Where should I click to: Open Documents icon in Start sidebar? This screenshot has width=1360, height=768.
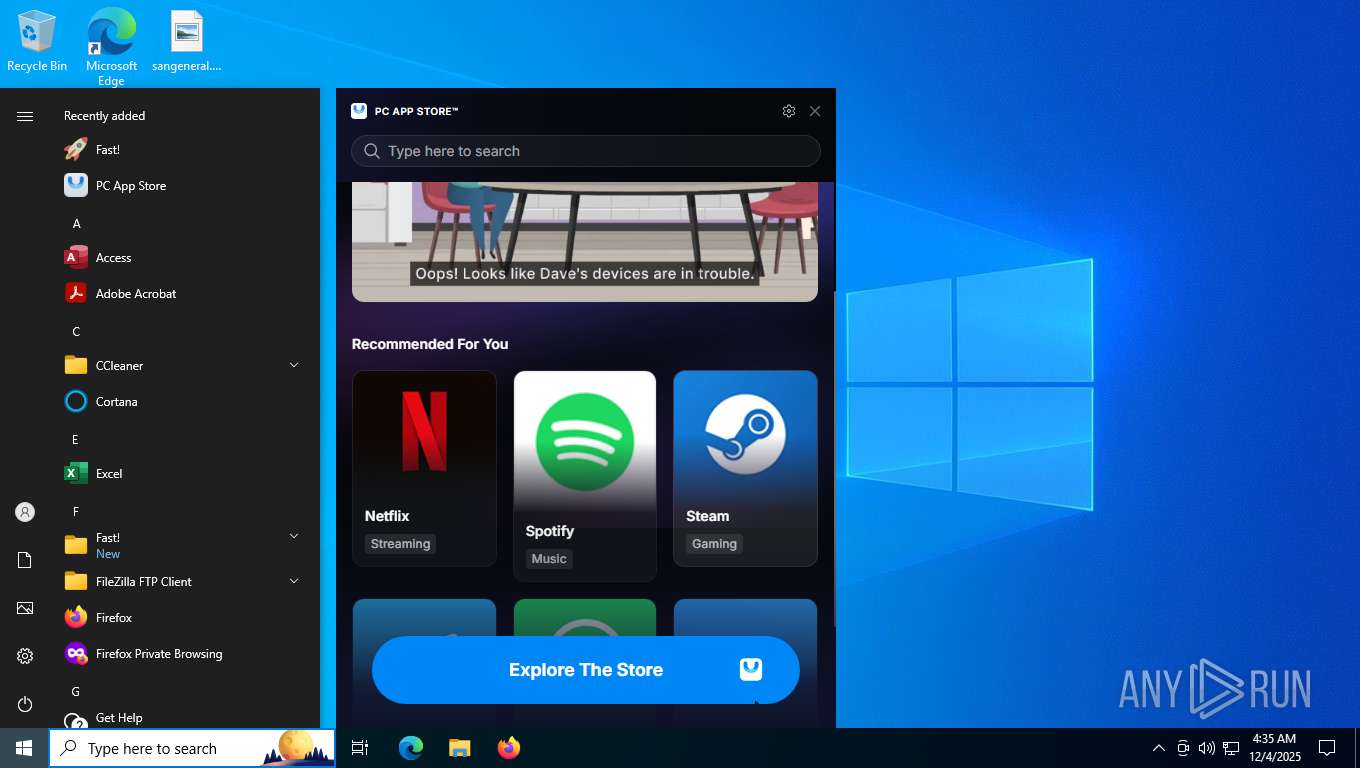25,560
